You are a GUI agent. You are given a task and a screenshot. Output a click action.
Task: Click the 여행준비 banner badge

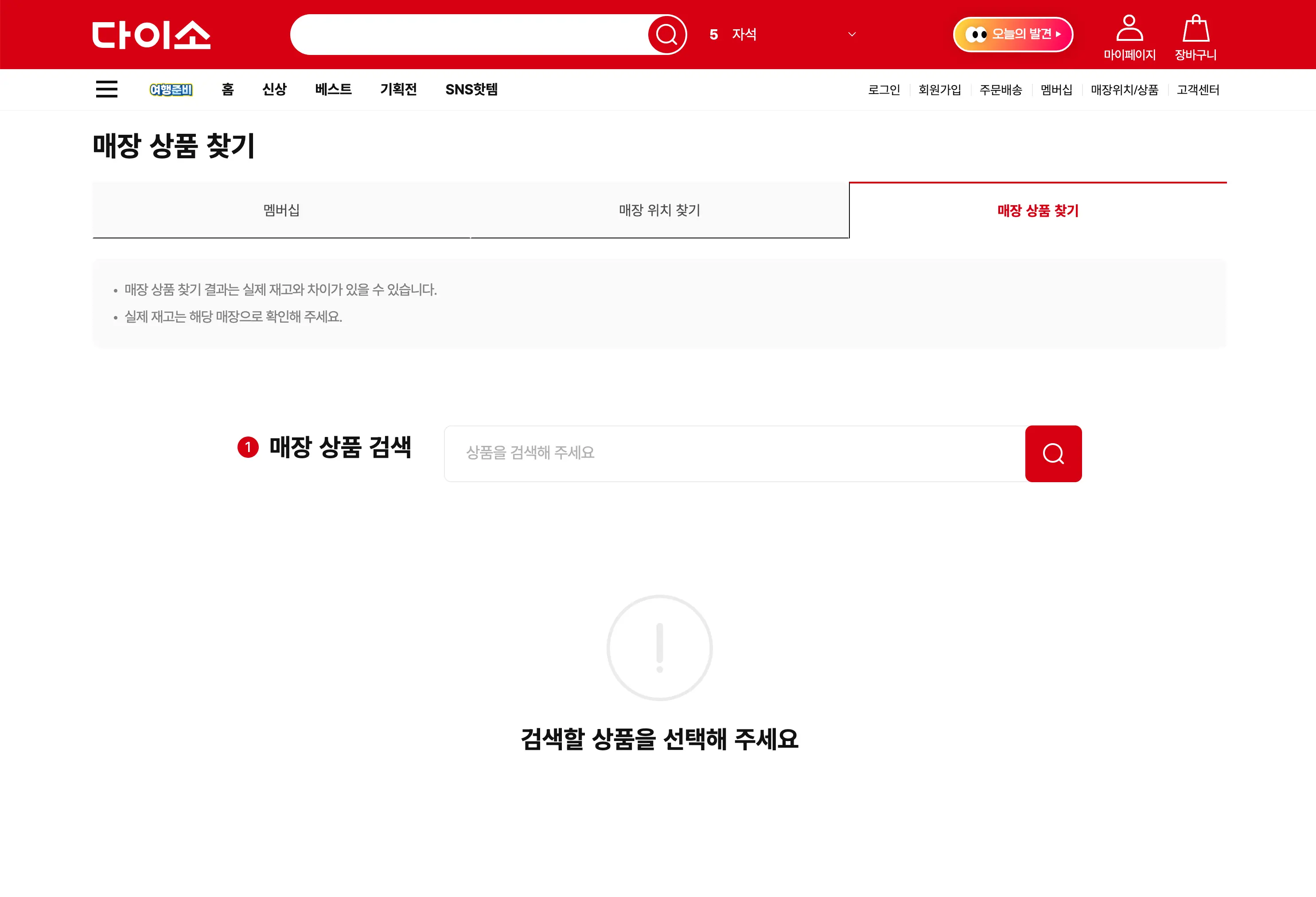click(171, 90)
